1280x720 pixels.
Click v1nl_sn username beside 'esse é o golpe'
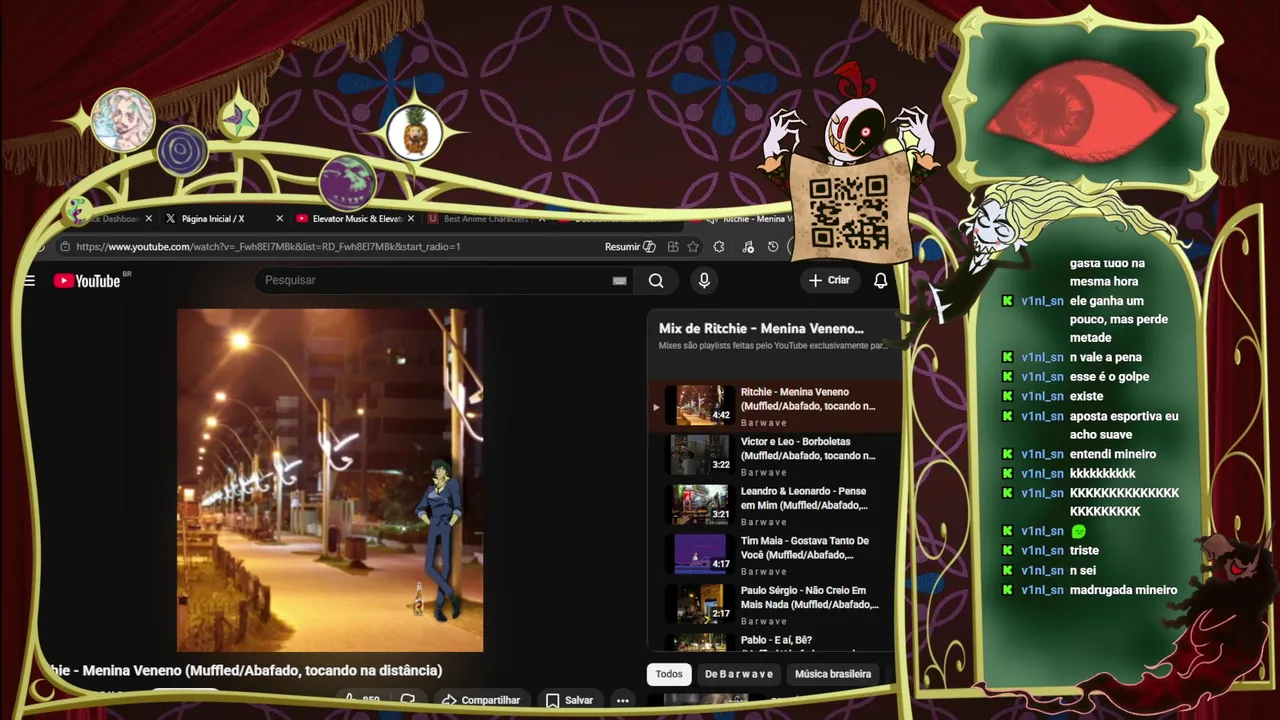tap(1042, 377)
